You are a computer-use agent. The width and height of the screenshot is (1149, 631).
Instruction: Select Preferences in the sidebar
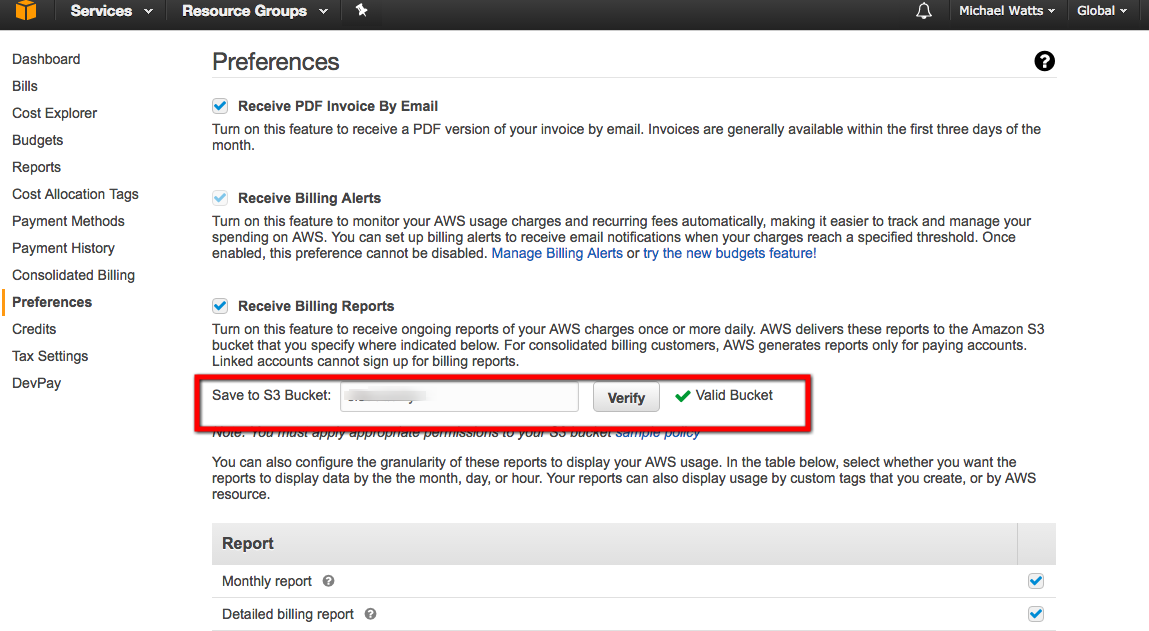(52, 302)
